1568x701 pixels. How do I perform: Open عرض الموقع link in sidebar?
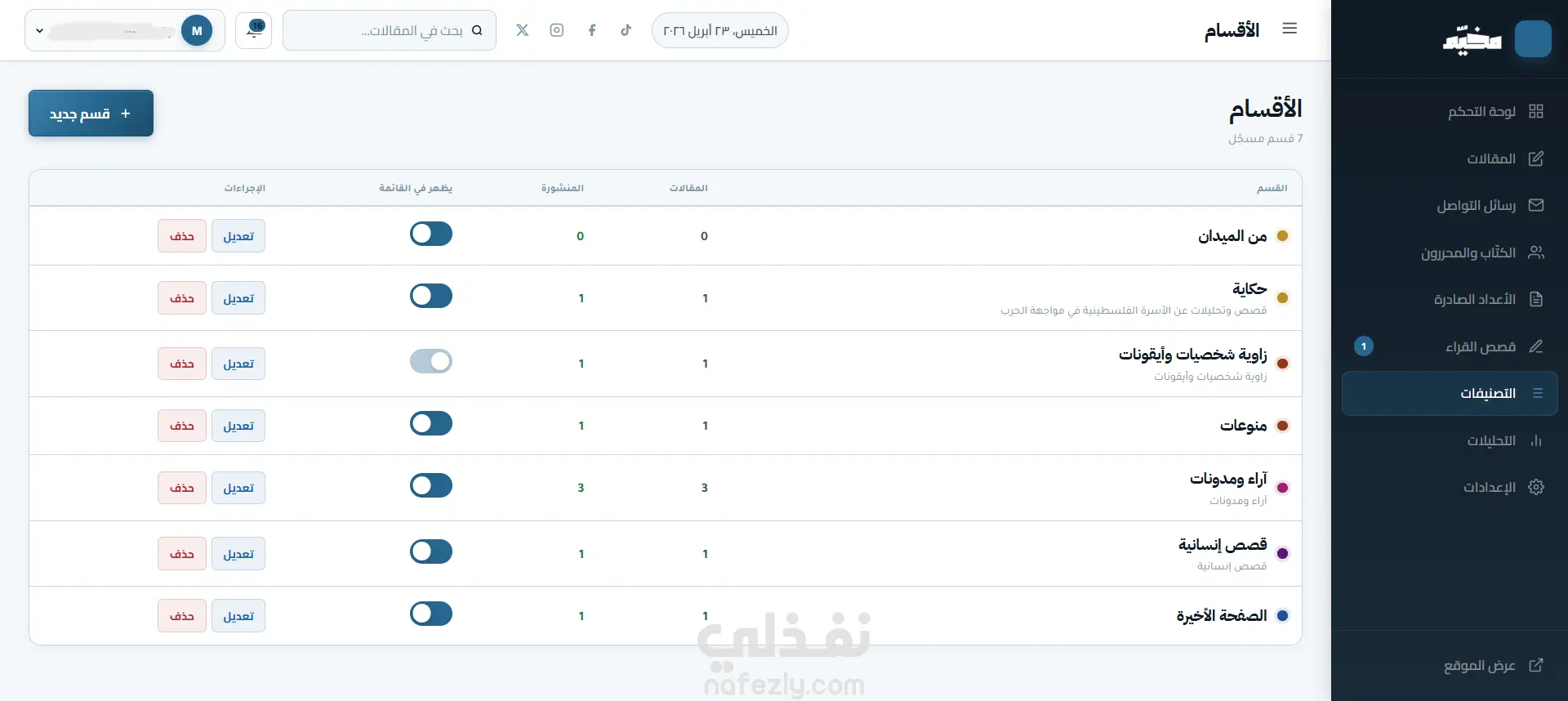(1450, 665)
